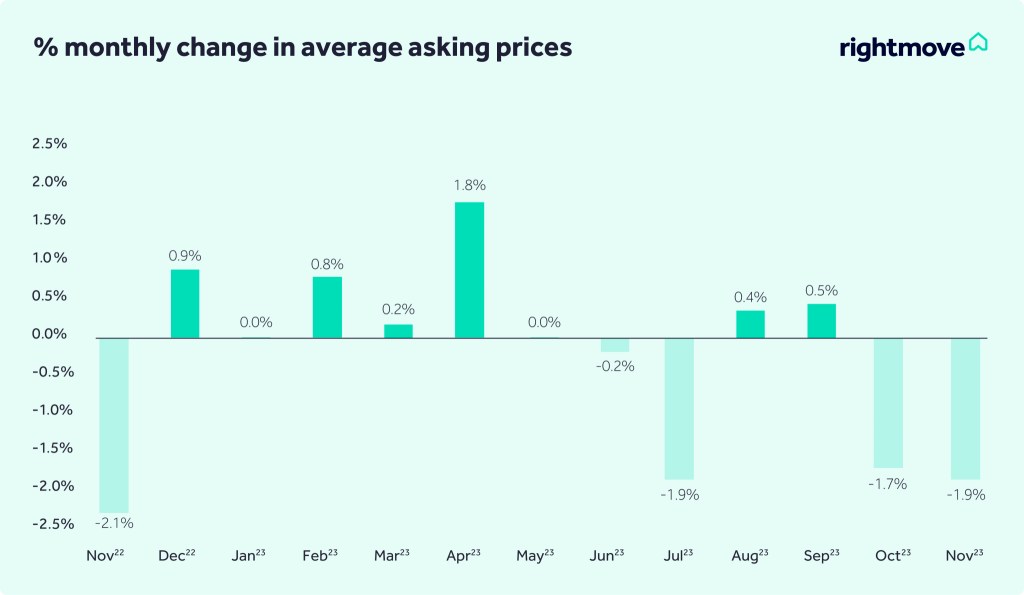The image size is (1024, 595).
Task: Click the Nov 23 negative bar
Action: click(965, 409)
